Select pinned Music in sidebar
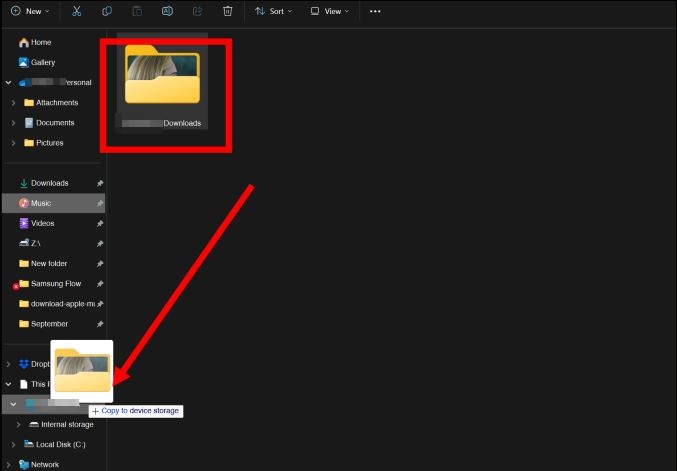This screenshot has width=677, height=471. (x=54, y=203)
